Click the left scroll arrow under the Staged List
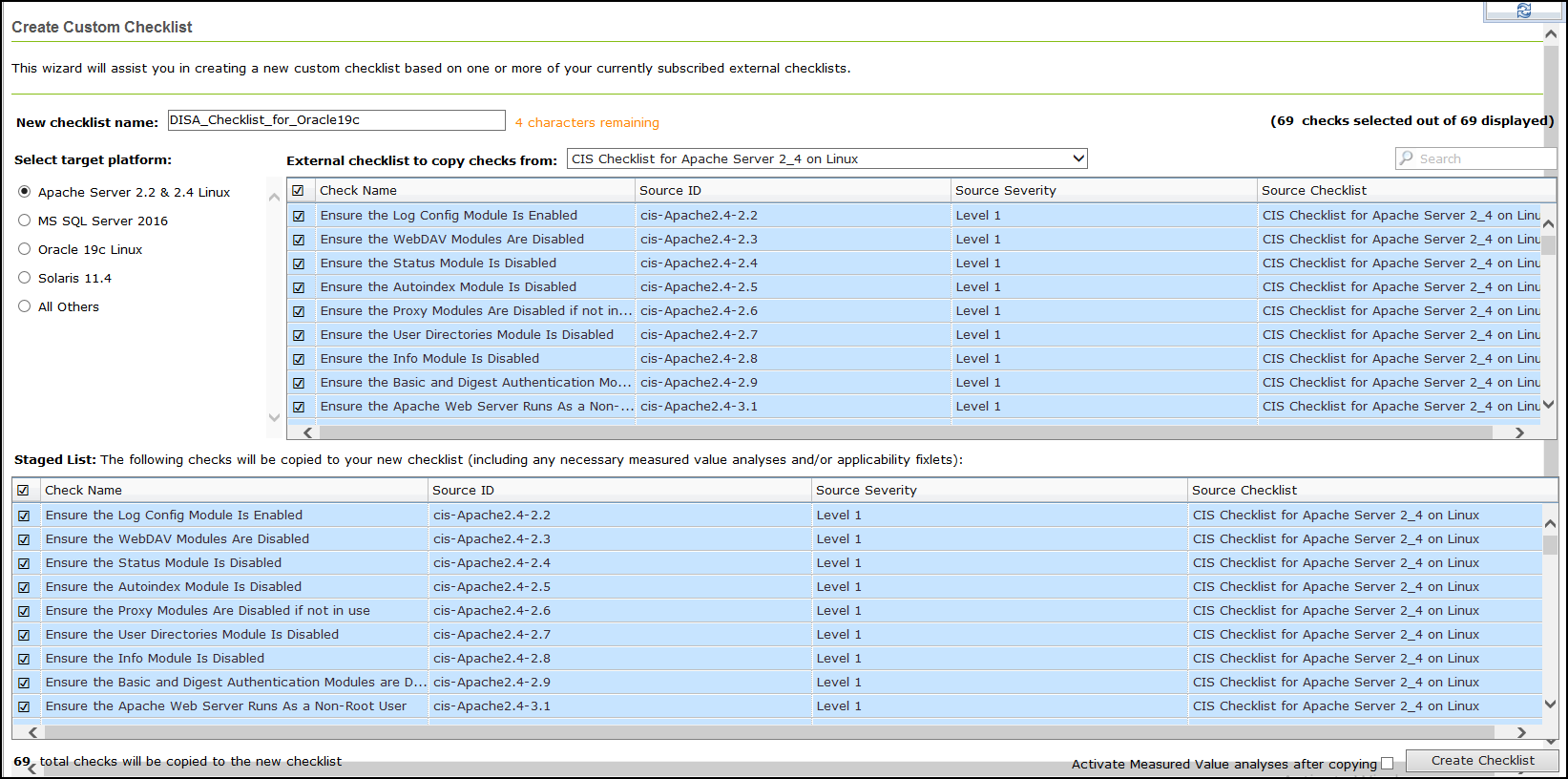 [33, 732]
